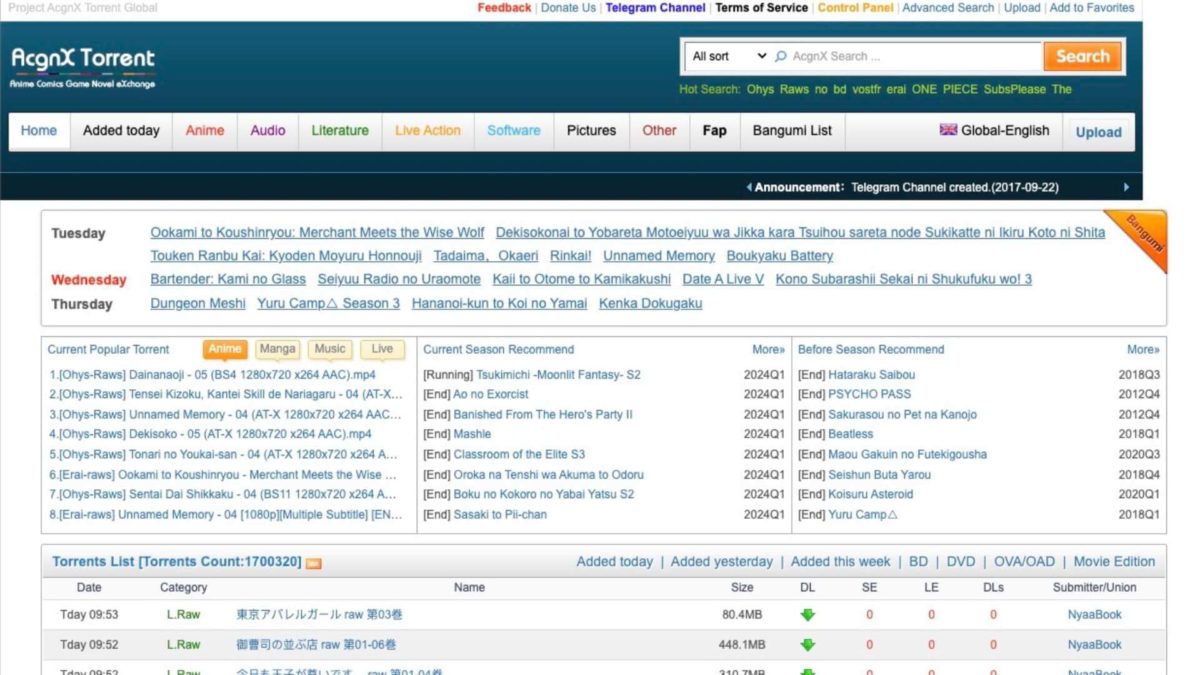Click L.Raw category in the 御曹司の並ぶ店 row

point(183,645)
